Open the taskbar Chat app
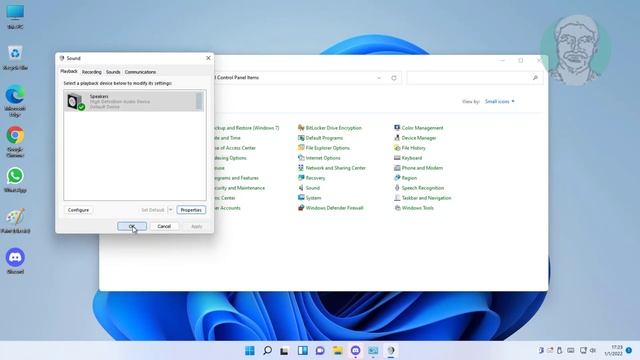 click(320, 350)
